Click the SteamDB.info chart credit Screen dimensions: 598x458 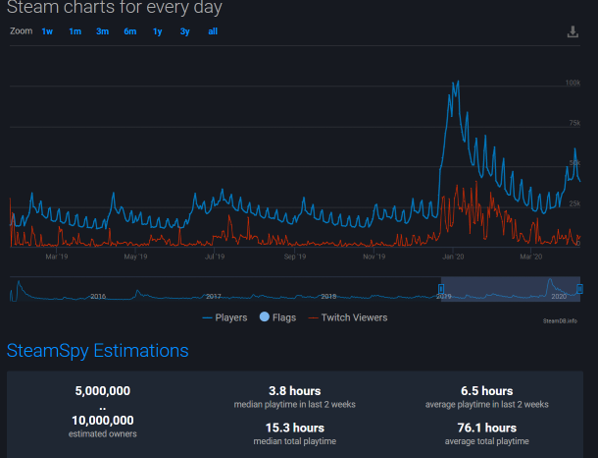point(560,321)
